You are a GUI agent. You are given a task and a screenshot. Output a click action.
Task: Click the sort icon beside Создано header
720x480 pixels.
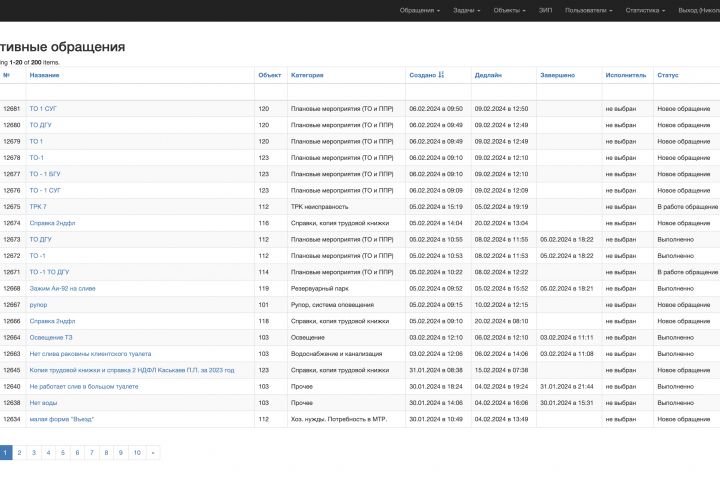pos(442,75)
